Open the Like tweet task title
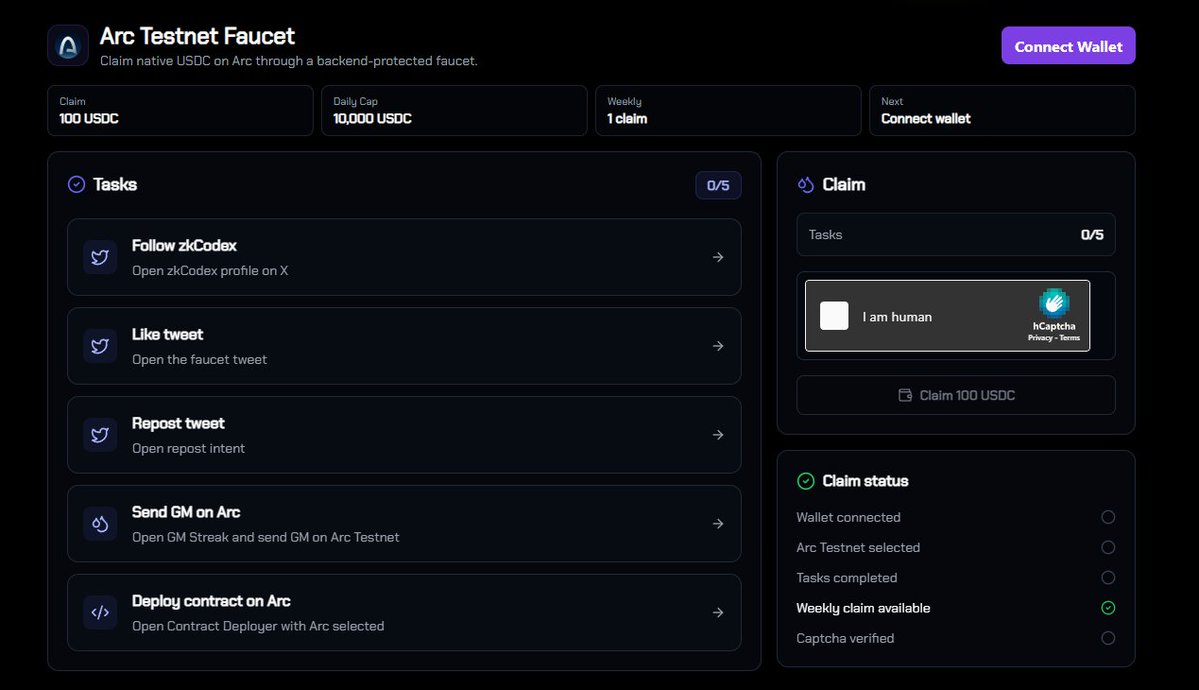Viewport: 1199px width, 690px height. click(167, 334)
